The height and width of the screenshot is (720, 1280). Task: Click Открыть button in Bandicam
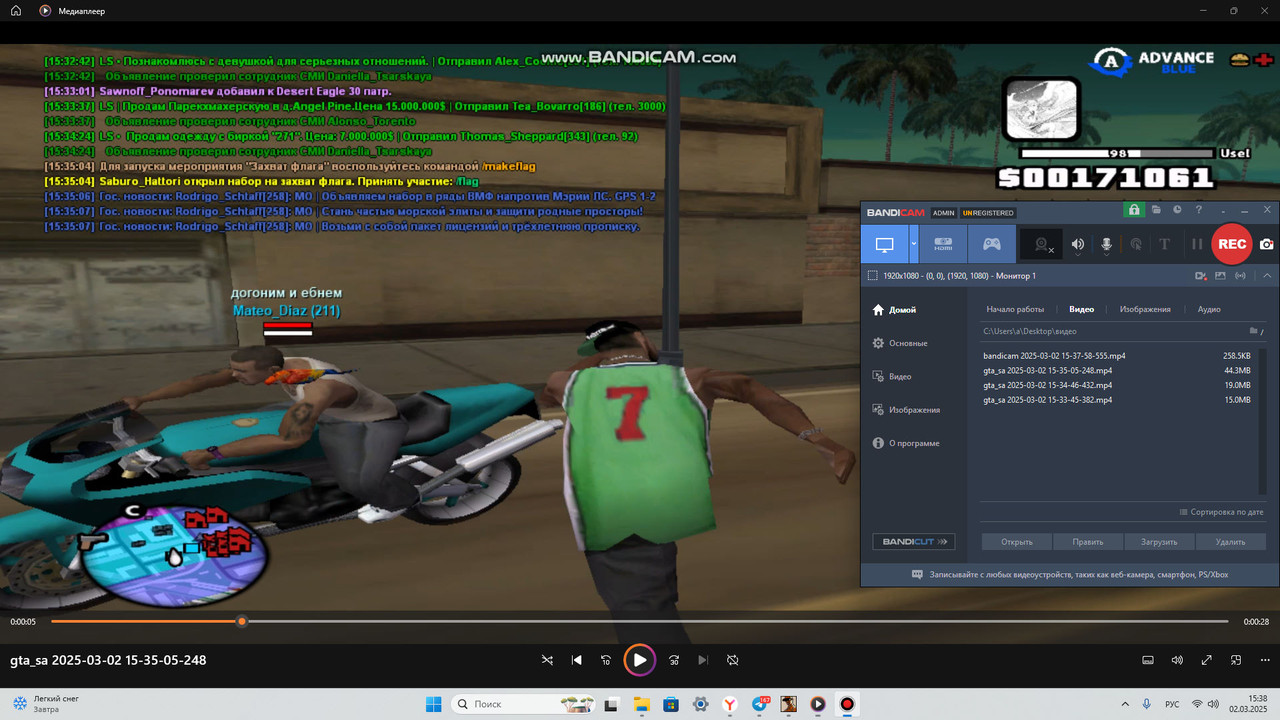pos(1016,541)
